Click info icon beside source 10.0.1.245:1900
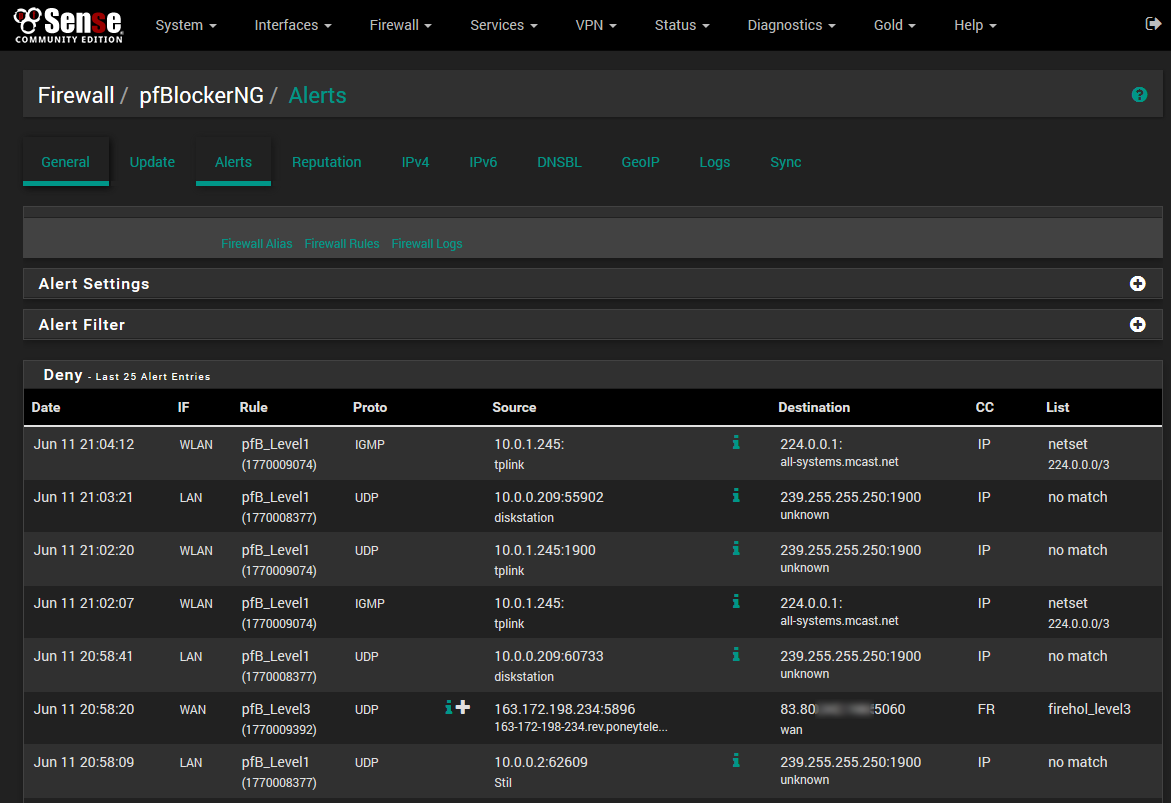 click(x=736, y=548)
